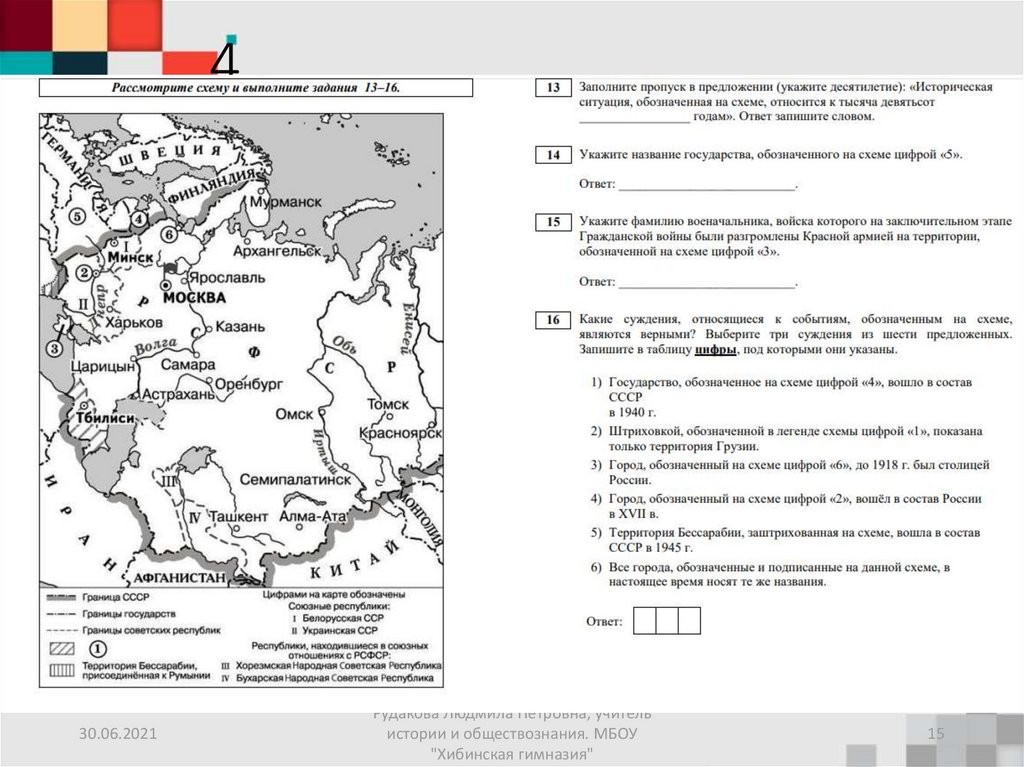Click the ШВЕЦИЯ country label

[170, 157]
